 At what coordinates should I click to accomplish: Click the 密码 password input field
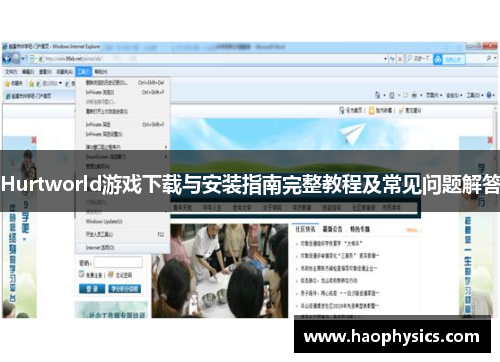click(118, 262)
